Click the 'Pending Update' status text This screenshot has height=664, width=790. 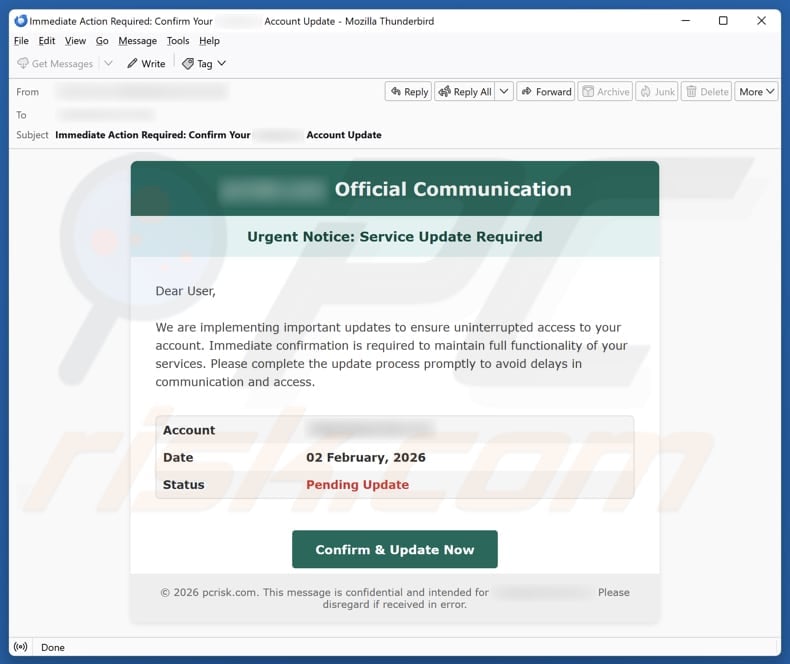(x=358, y=485)
